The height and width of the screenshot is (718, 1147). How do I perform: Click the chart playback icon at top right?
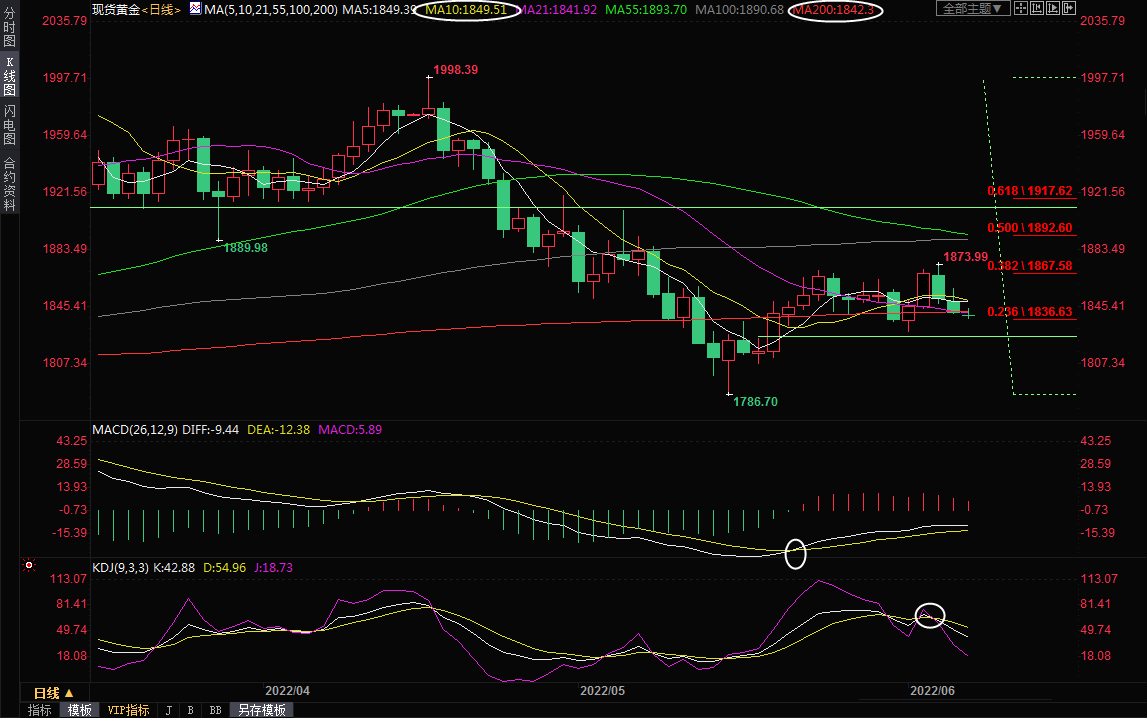point(1053,8)
